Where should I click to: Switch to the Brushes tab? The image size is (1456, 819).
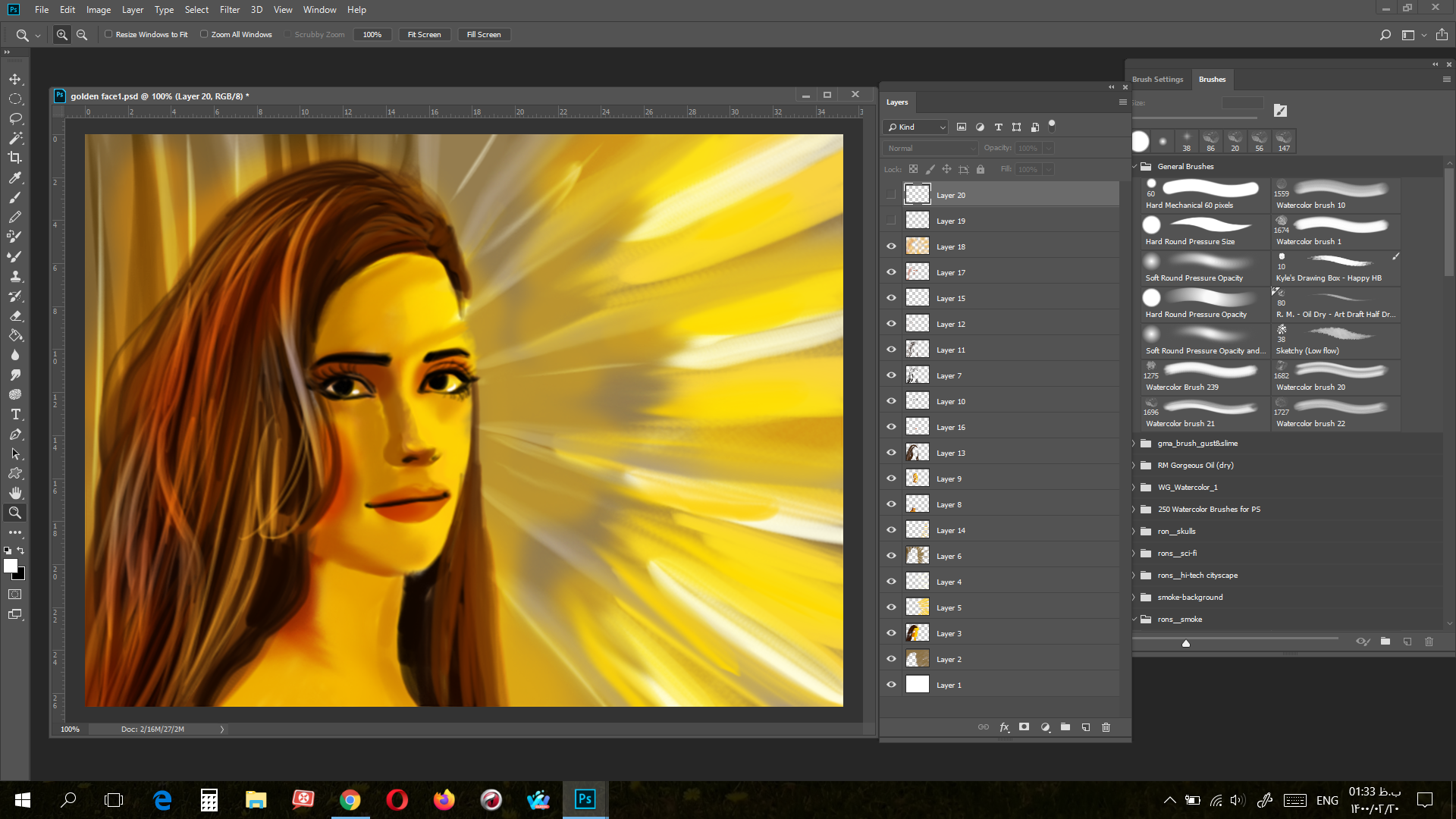[1212, 79]
